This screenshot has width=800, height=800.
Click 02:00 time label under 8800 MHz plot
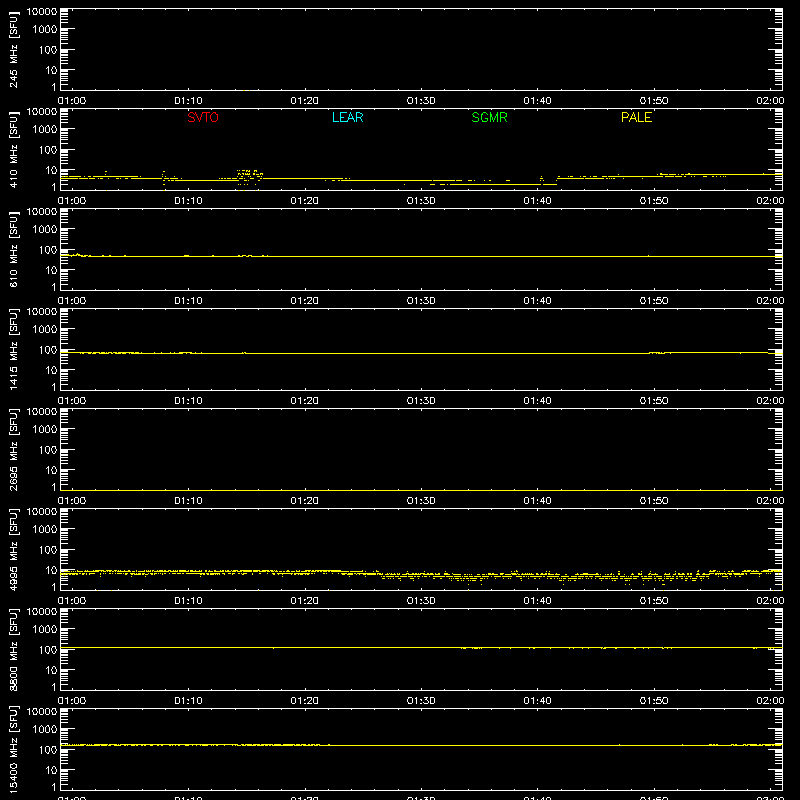(x=770, y=701)
